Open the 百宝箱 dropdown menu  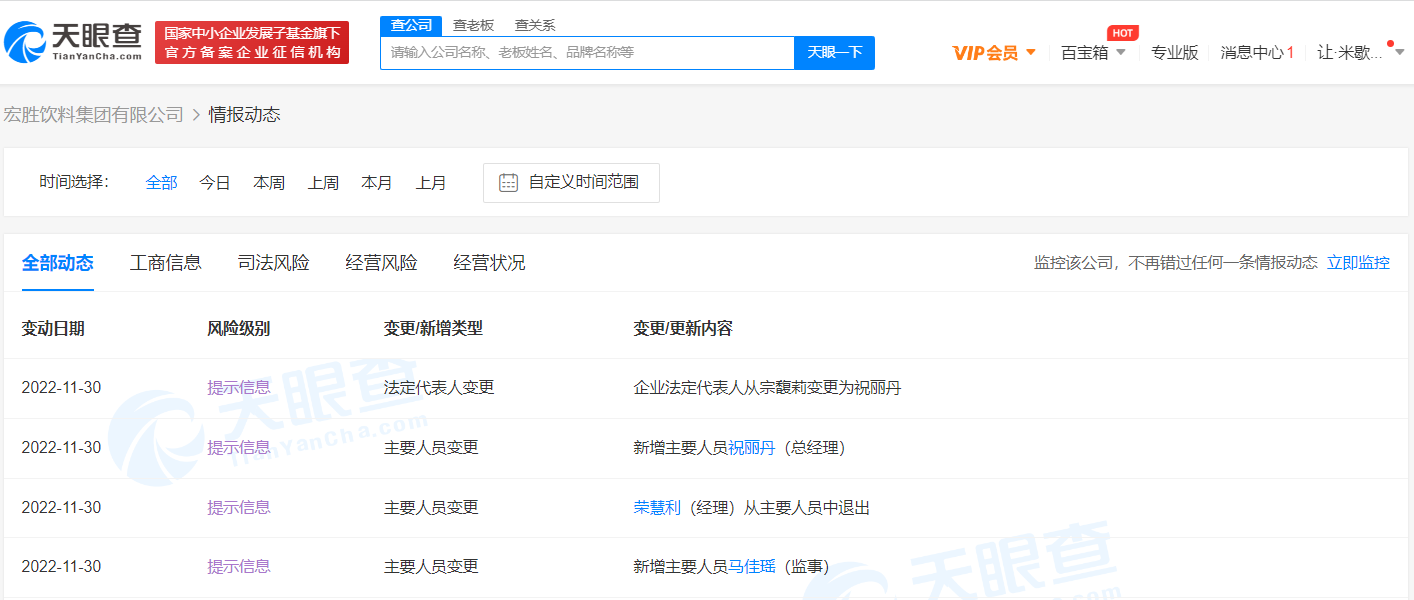[x=1120, y=53]
